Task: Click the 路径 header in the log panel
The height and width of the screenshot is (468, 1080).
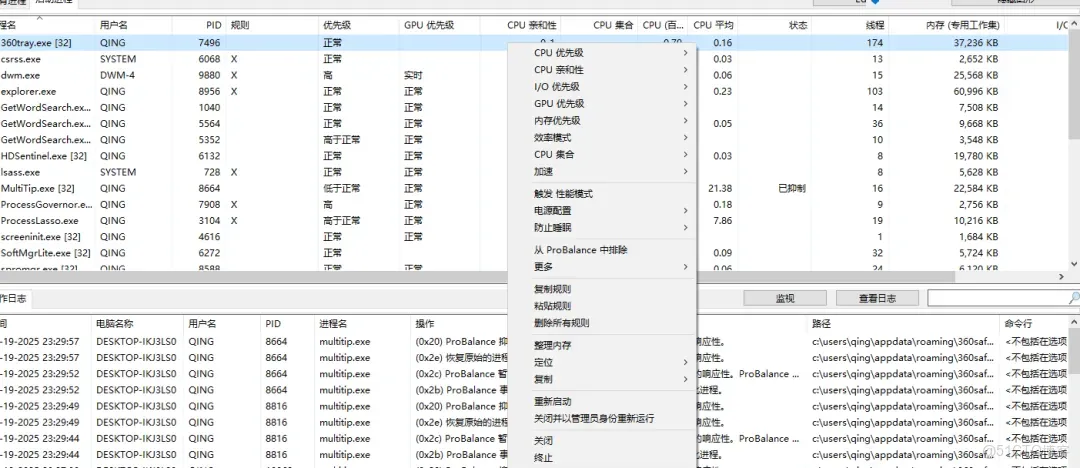Action: [x=904, y=323]
